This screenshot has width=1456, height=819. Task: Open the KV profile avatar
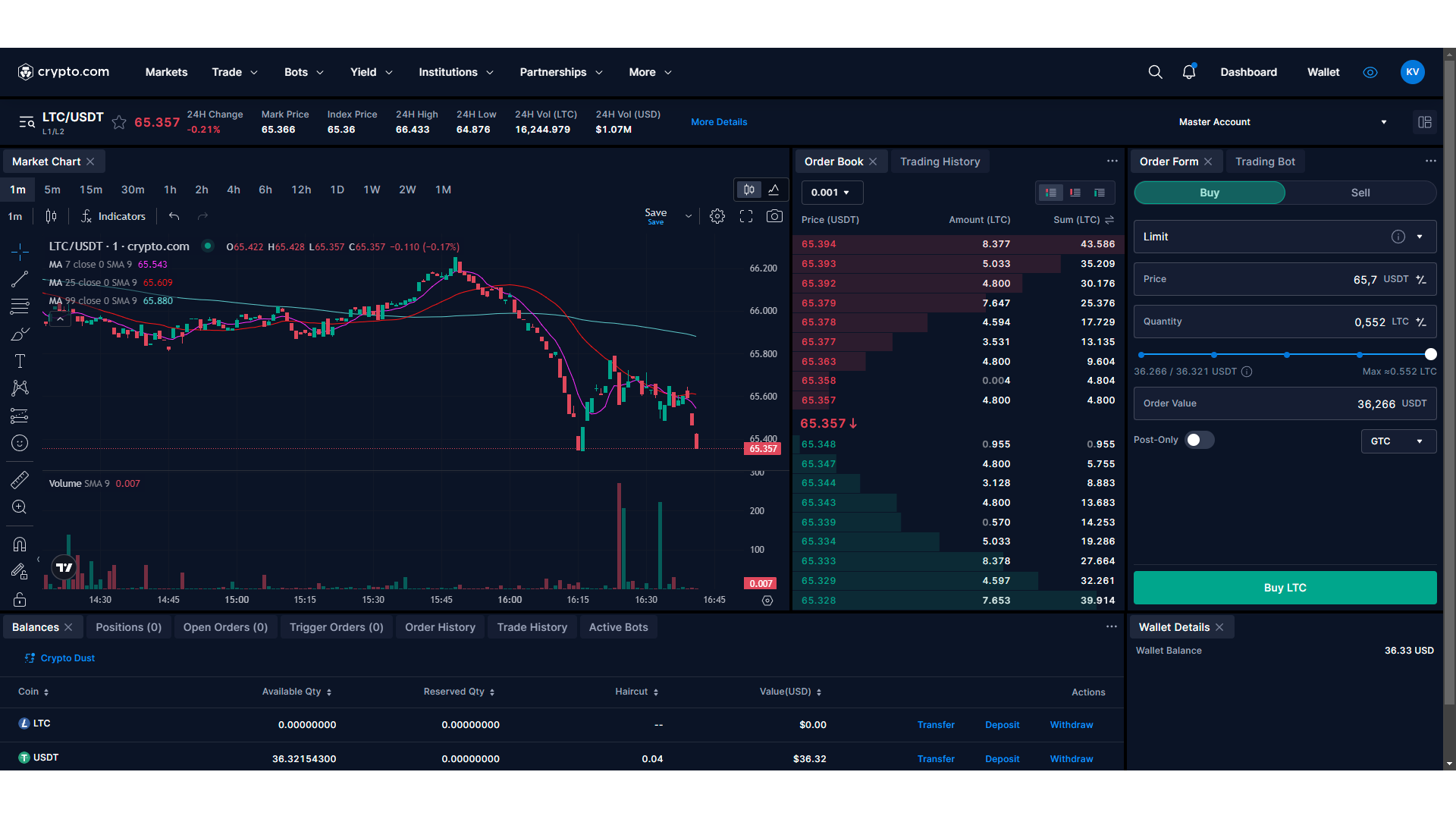coord(1412,72)
